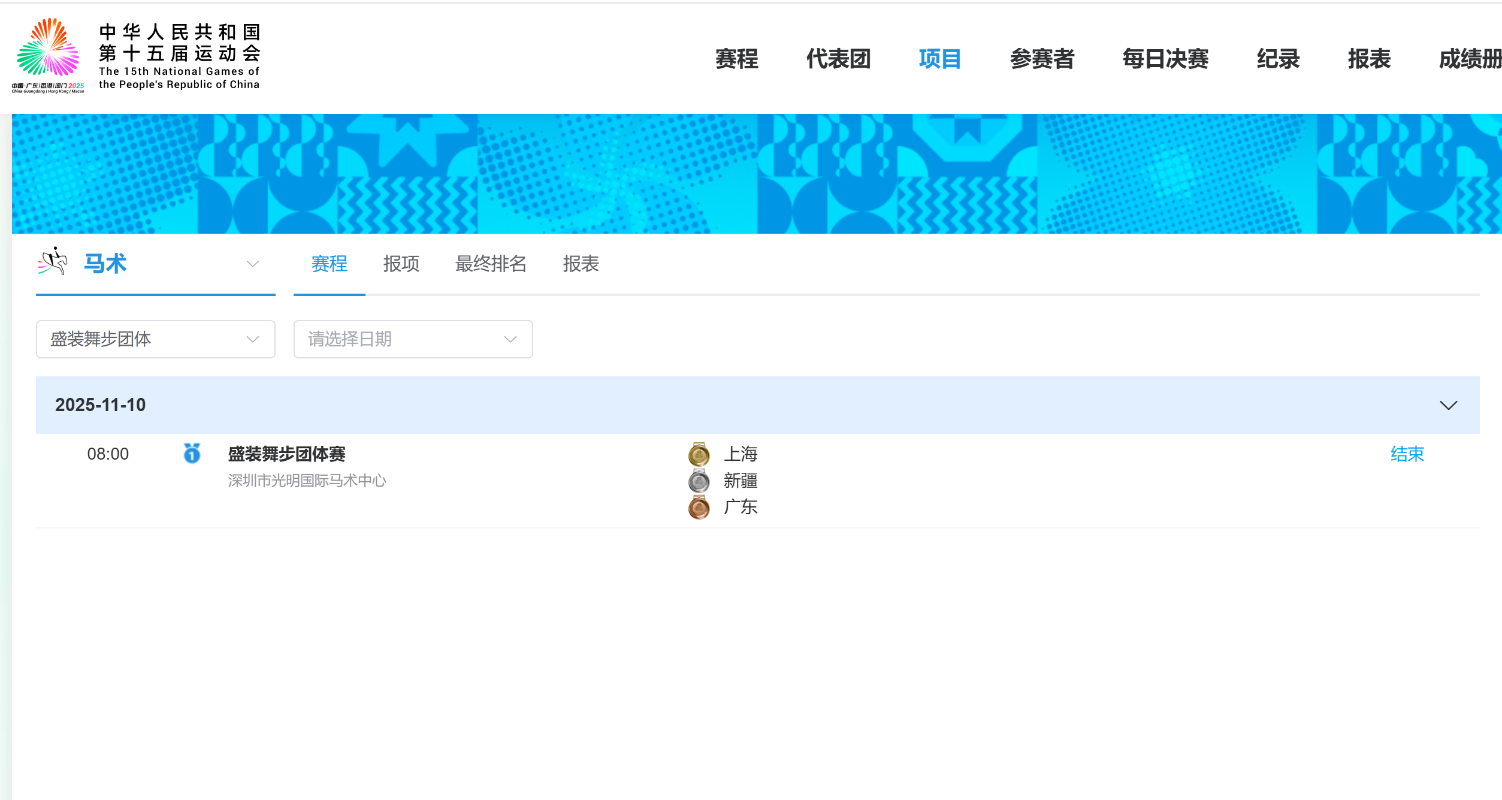Switch to the 最终排名 tab
Image resolution: width=1502 pixels, height=800 pixels.
pyautogui.click(x=491, y=264)
